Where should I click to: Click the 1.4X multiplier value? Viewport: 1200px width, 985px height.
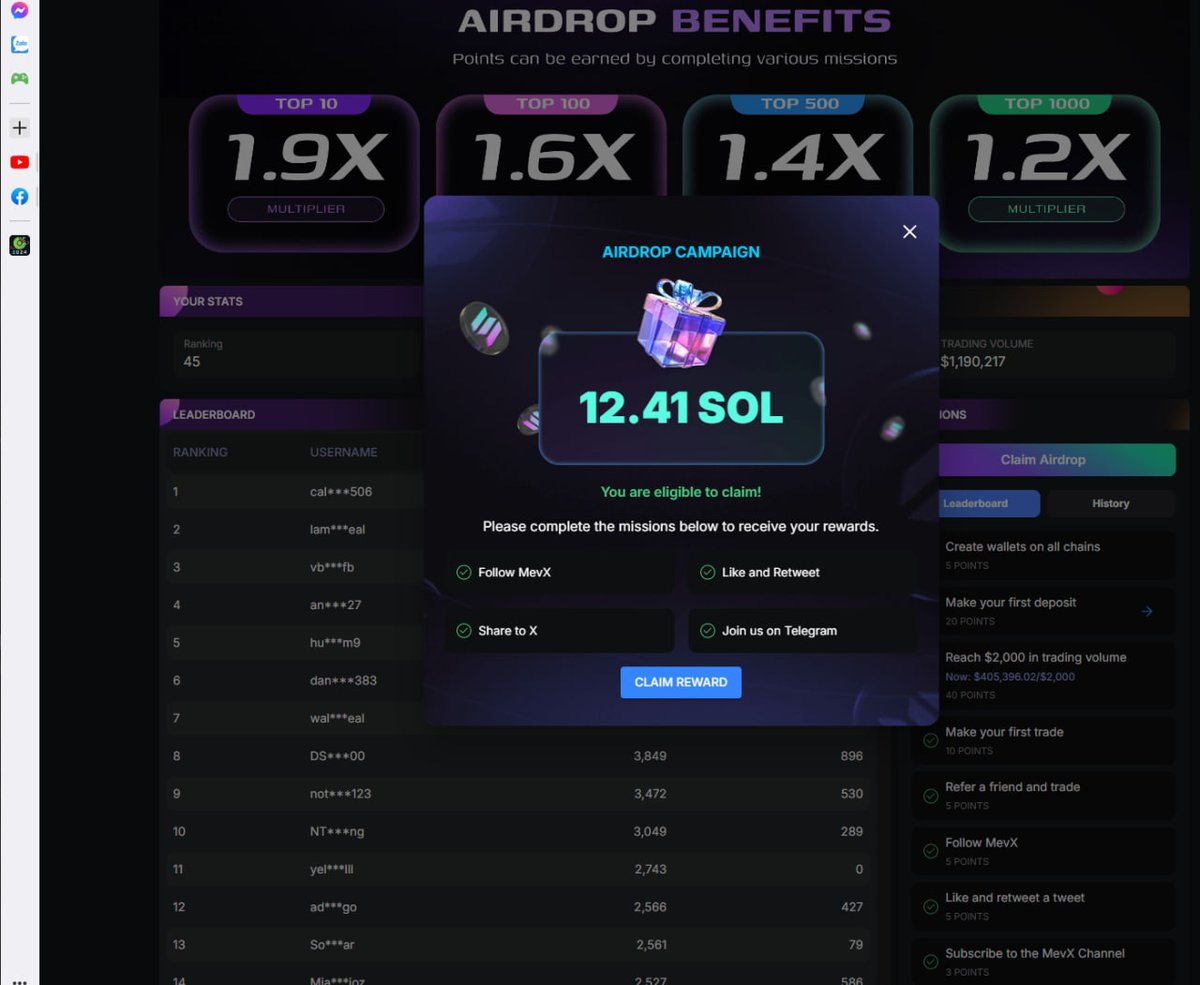pos(800,156)
